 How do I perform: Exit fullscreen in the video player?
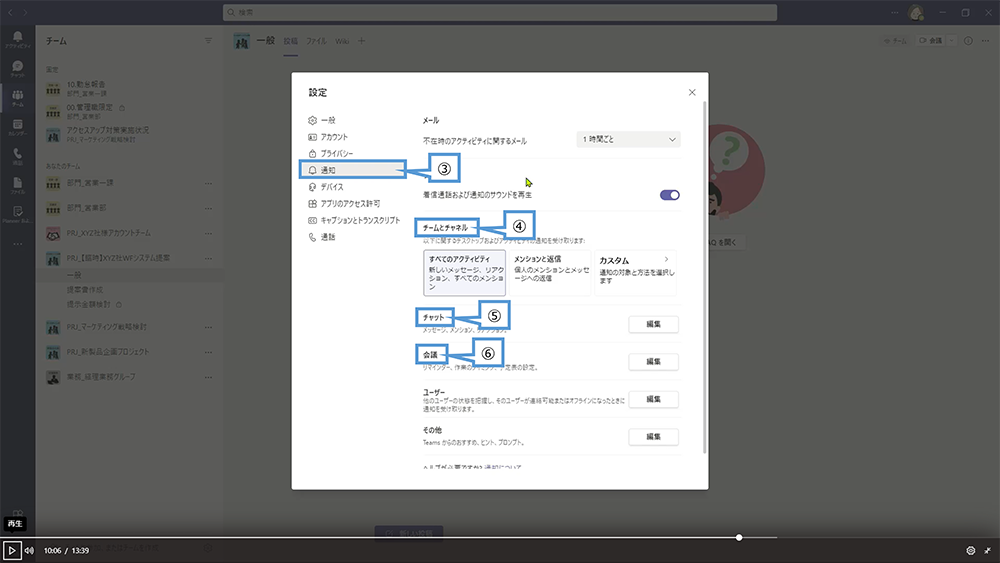987,550
